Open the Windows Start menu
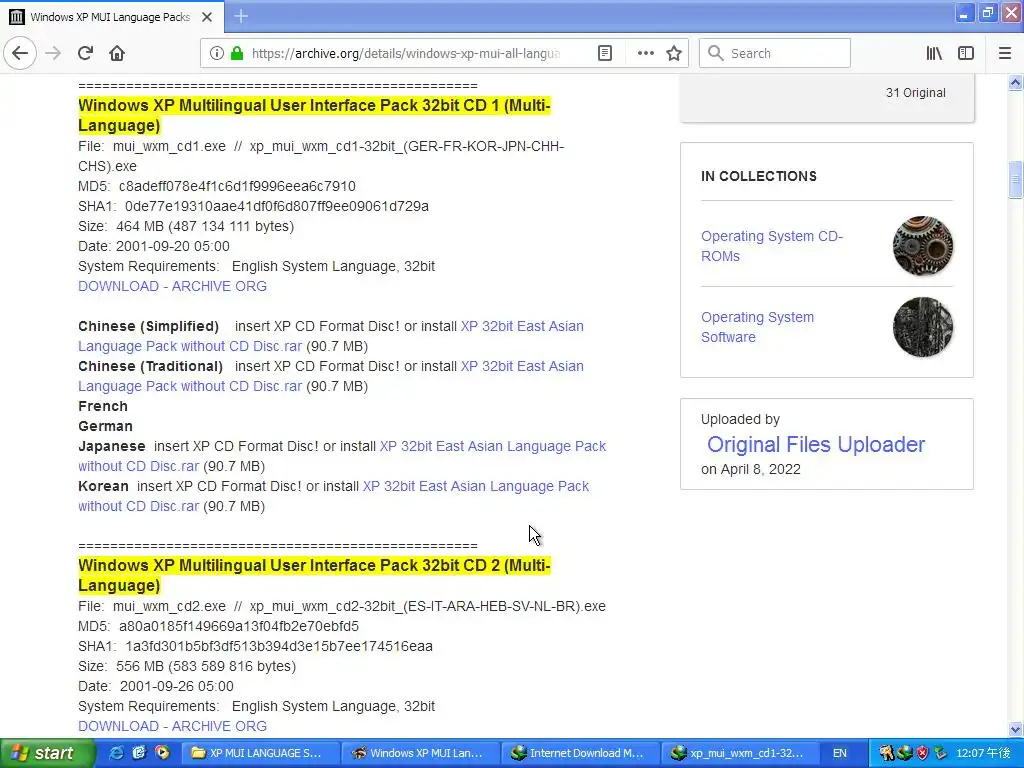Screen dimensions: 1024x768 pyautogui.click(x=46, y=753)
